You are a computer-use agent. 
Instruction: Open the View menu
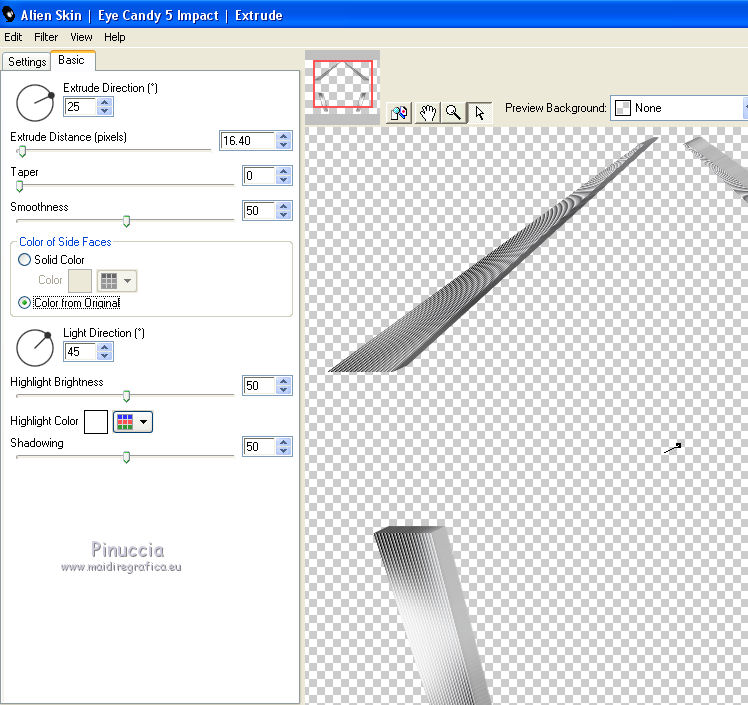(81, 37)
